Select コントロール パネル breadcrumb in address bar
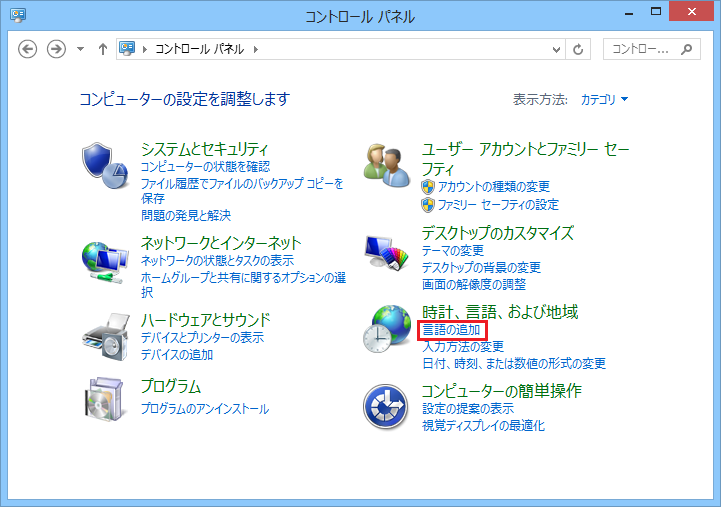The width and height of the screenshot is (721, 507). pyautogui.click(x=201, y=48)
